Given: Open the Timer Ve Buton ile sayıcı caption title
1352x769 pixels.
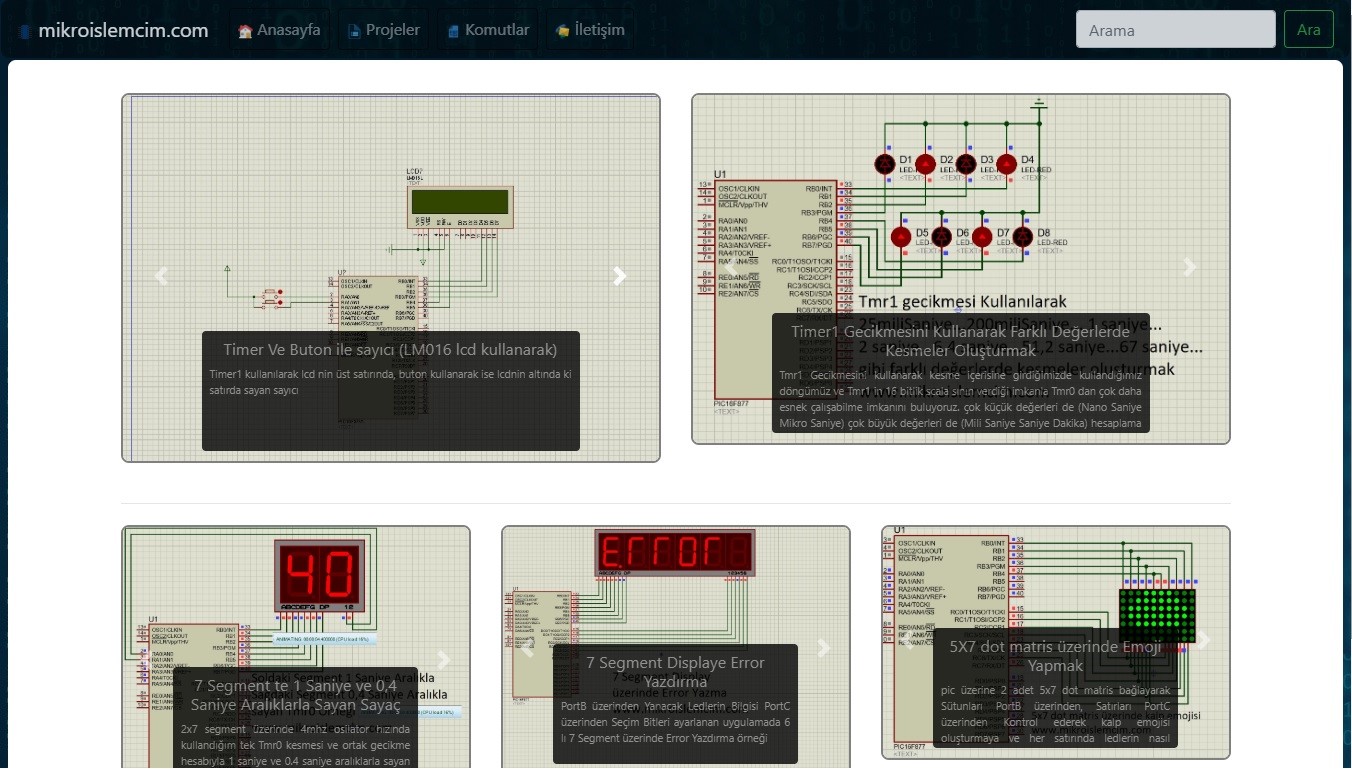Looking at the screenshot, I should click(390, 349).
